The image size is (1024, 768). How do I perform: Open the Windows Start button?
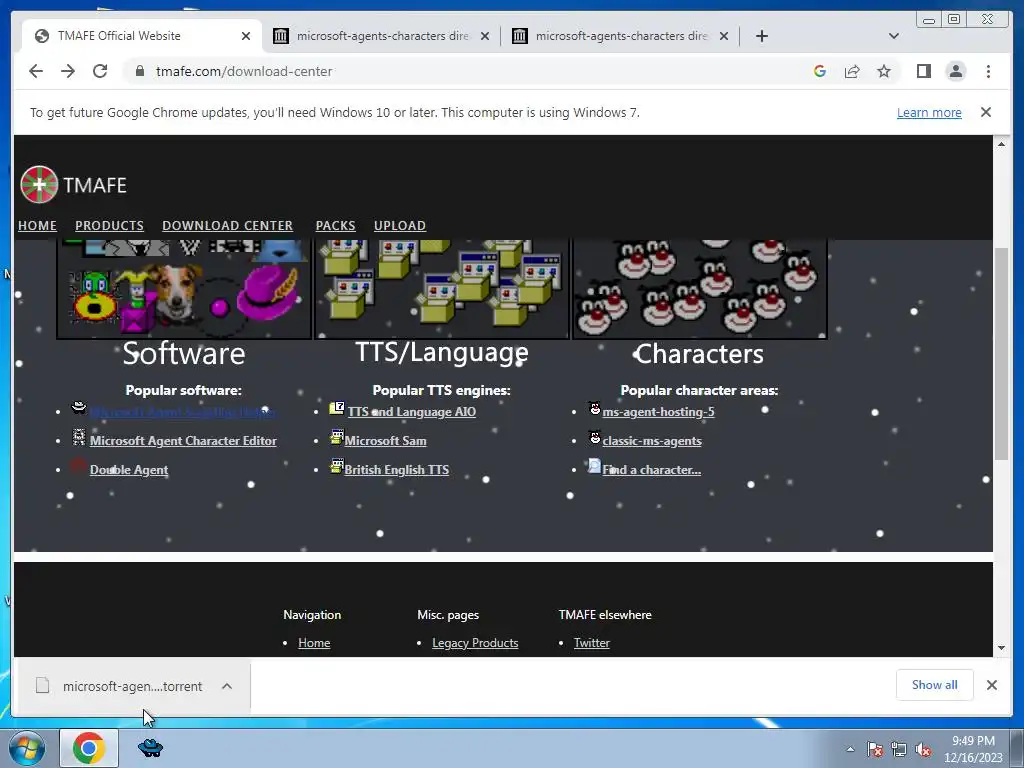pos(27,748)
